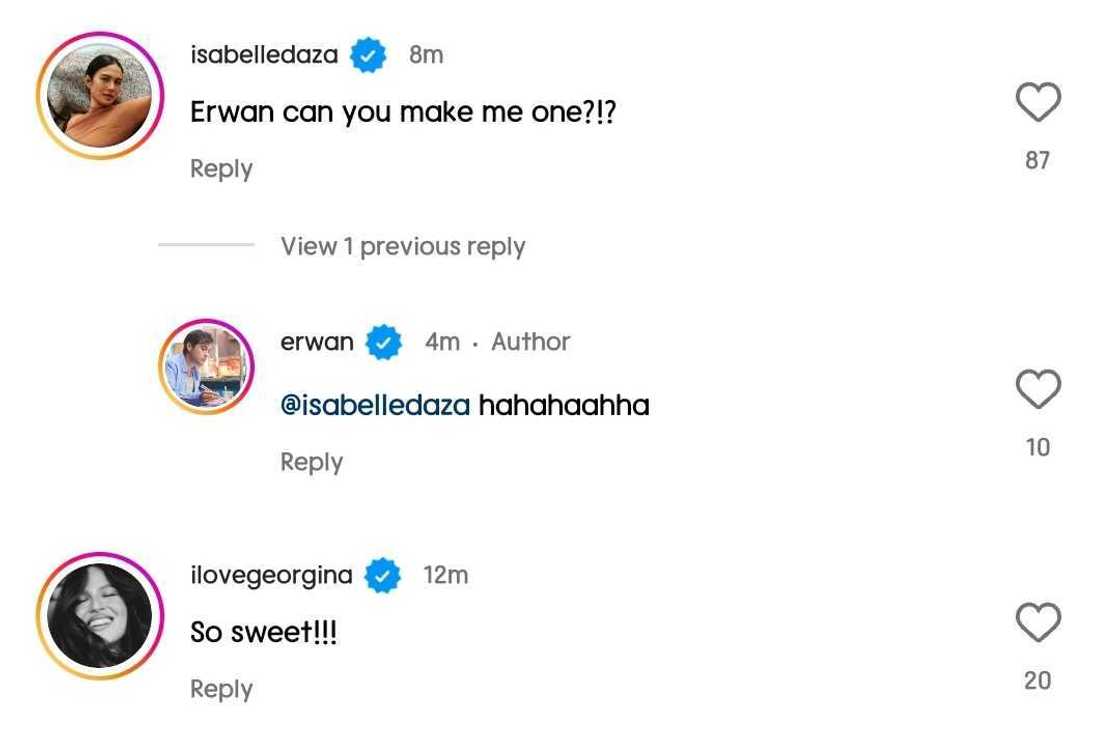Reply to ilovegeorgina's comment

pos(221,689)
